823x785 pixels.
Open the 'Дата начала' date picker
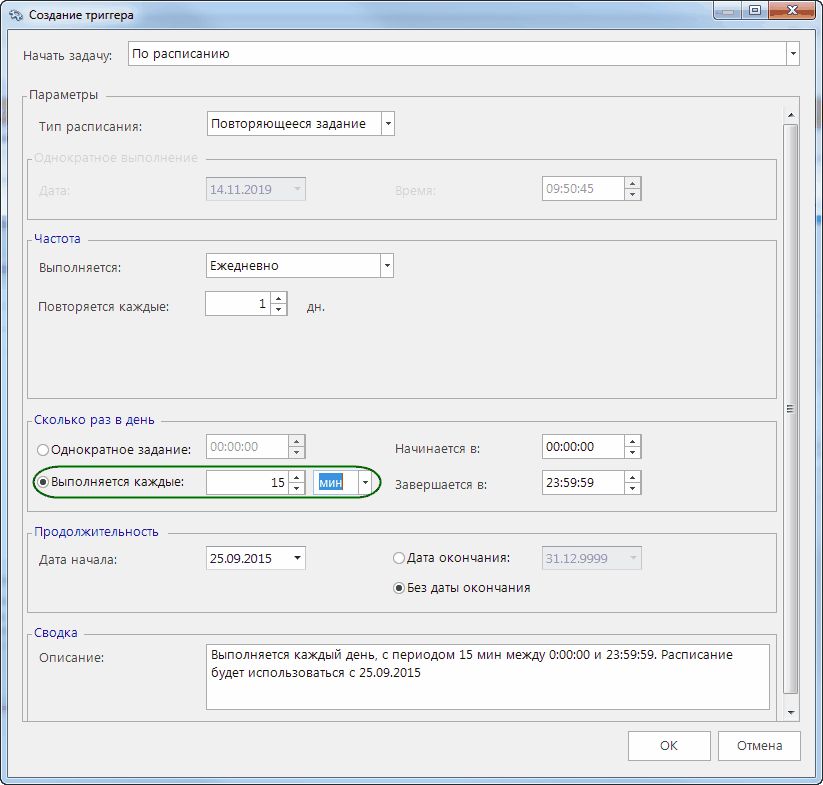[x=298, y=559]
